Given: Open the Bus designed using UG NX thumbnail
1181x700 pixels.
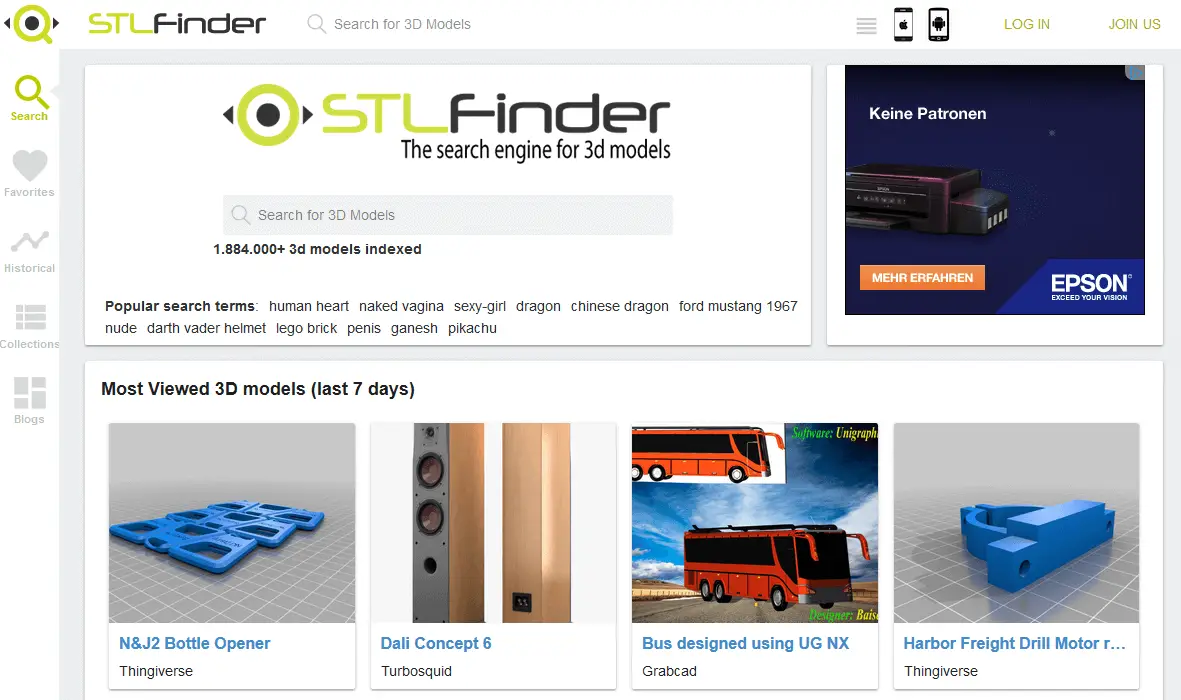Looking at the screenshot, I should click(x=755, y=522).
